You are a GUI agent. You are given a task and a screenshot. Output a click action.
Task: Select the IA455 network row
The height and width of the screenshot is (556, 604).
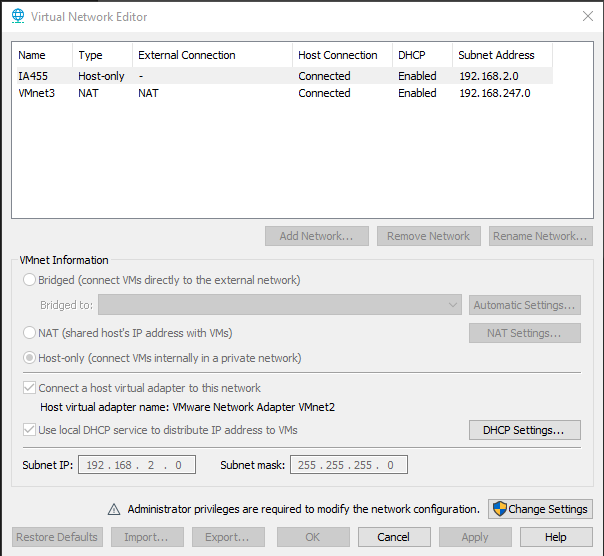285,76
